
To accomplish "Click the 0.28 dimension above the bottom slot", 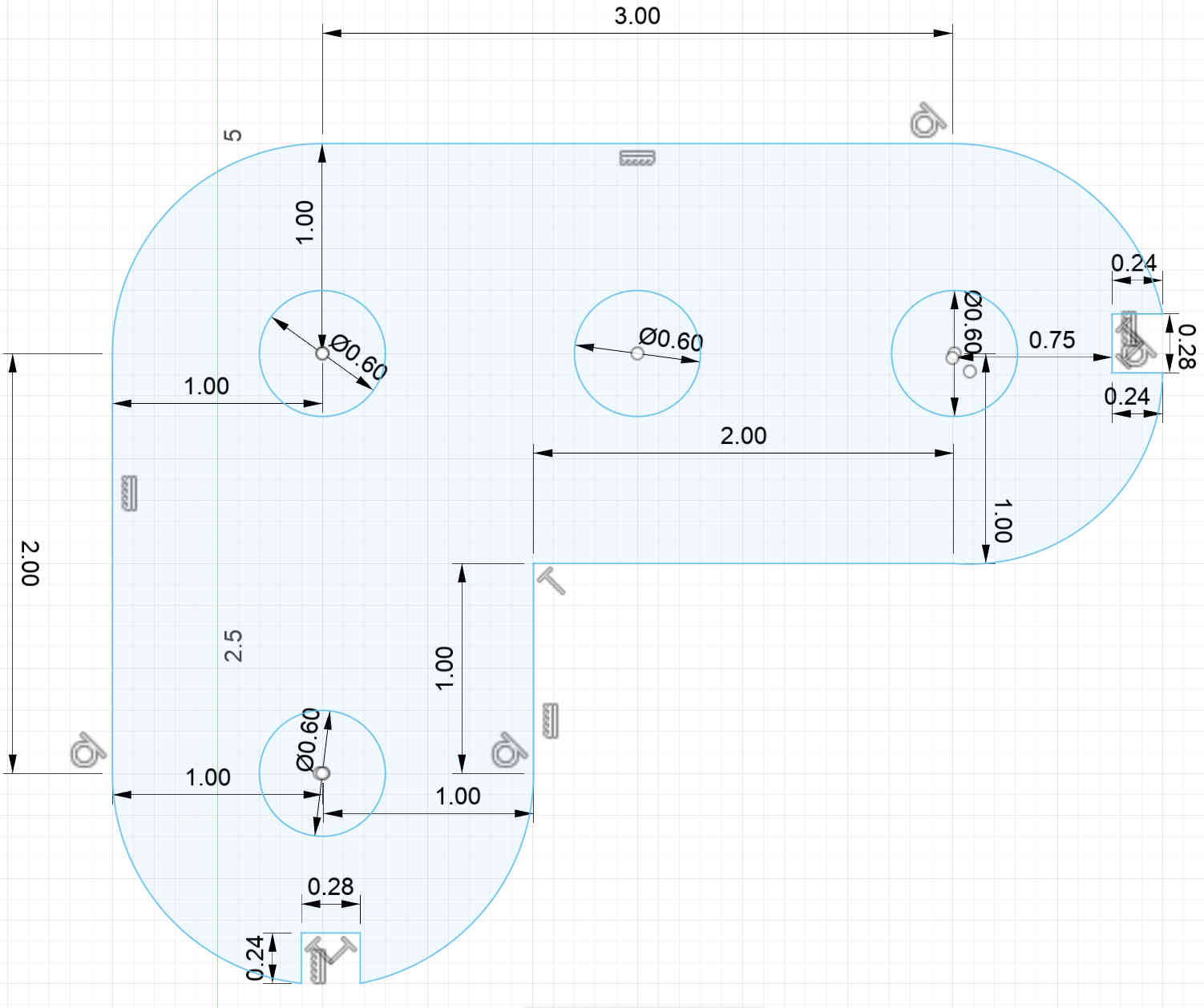I will (x=330, y=887).
